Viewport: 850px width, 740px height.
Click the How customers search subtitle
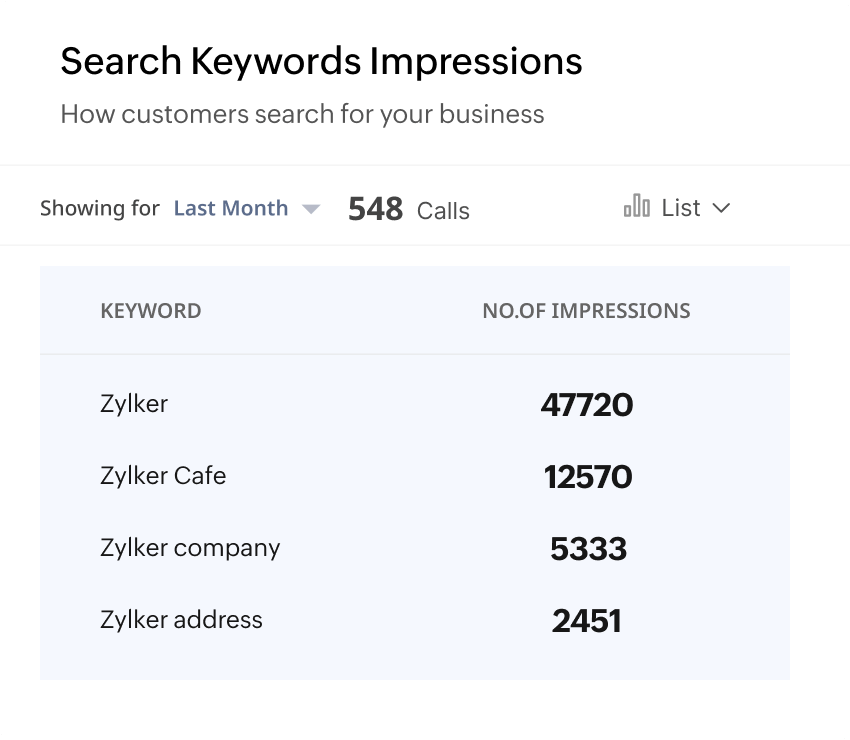point(302,114)
